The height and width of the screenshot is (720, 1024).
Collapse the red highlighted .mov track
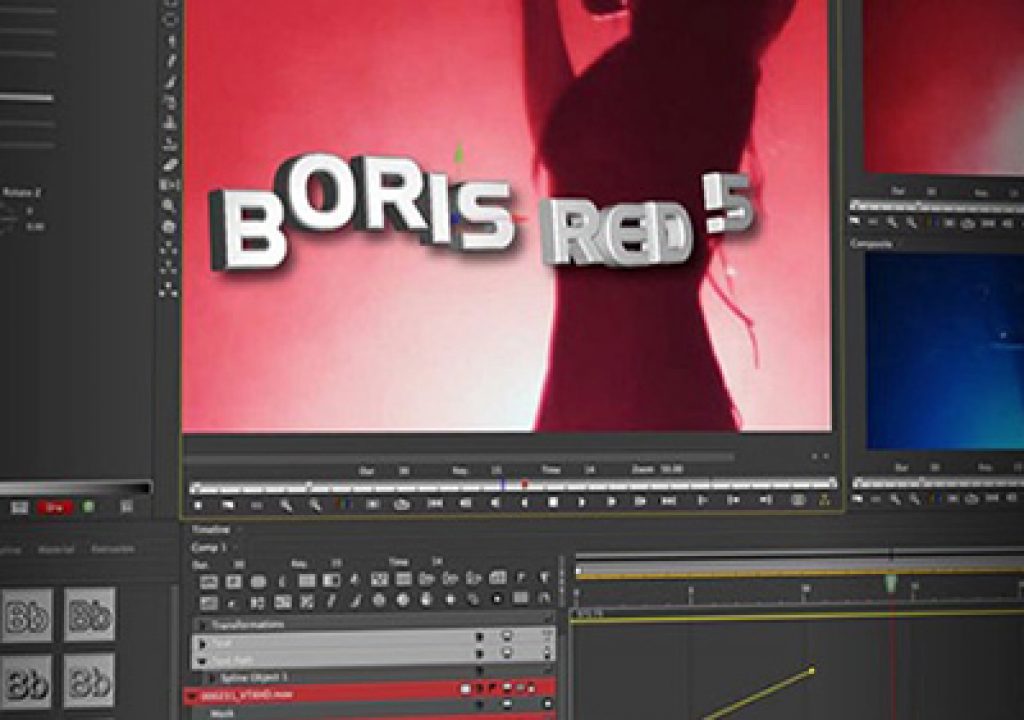click(192, 696)
